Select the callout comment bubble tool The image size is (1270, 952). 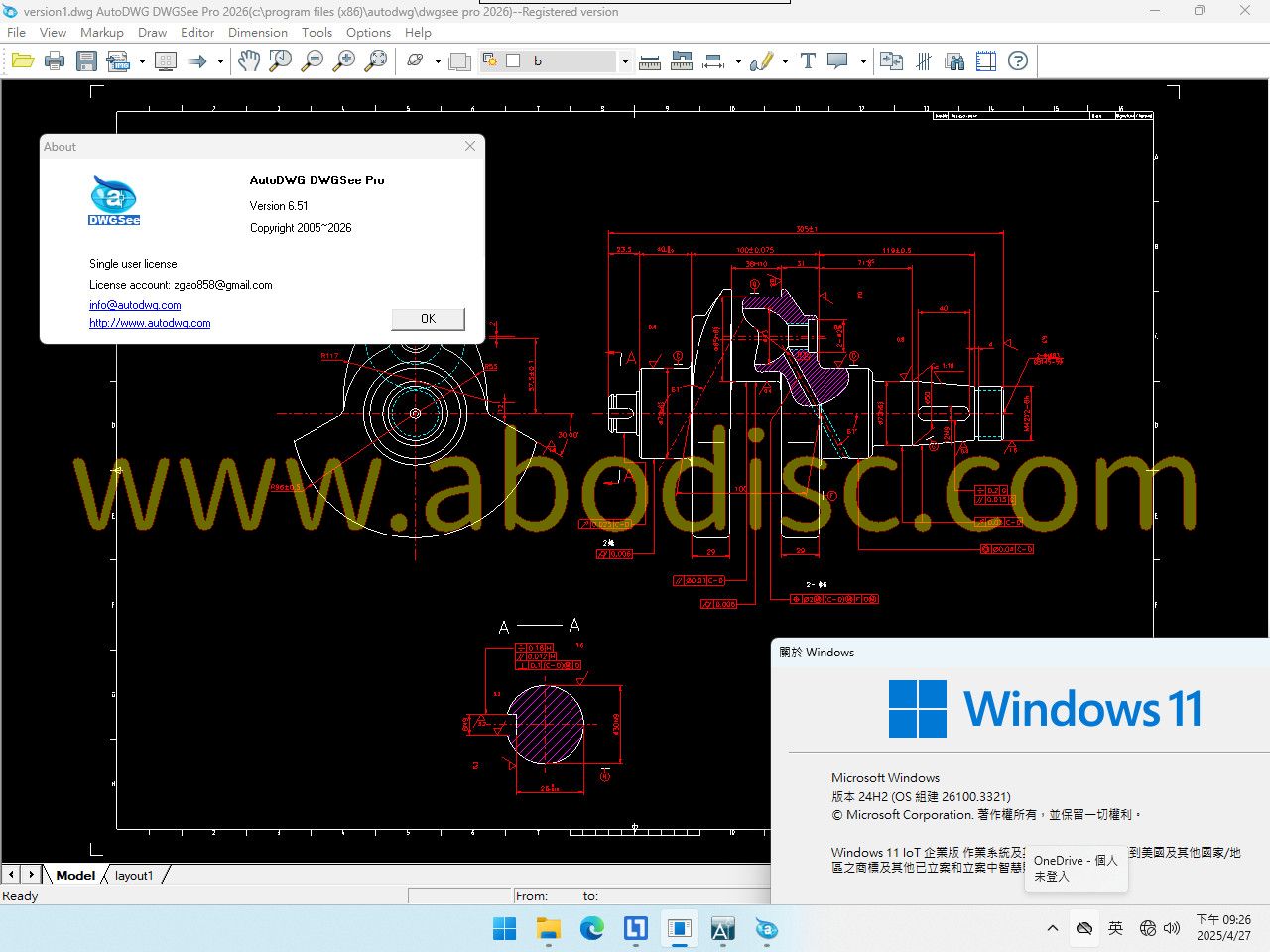[838, 61]
